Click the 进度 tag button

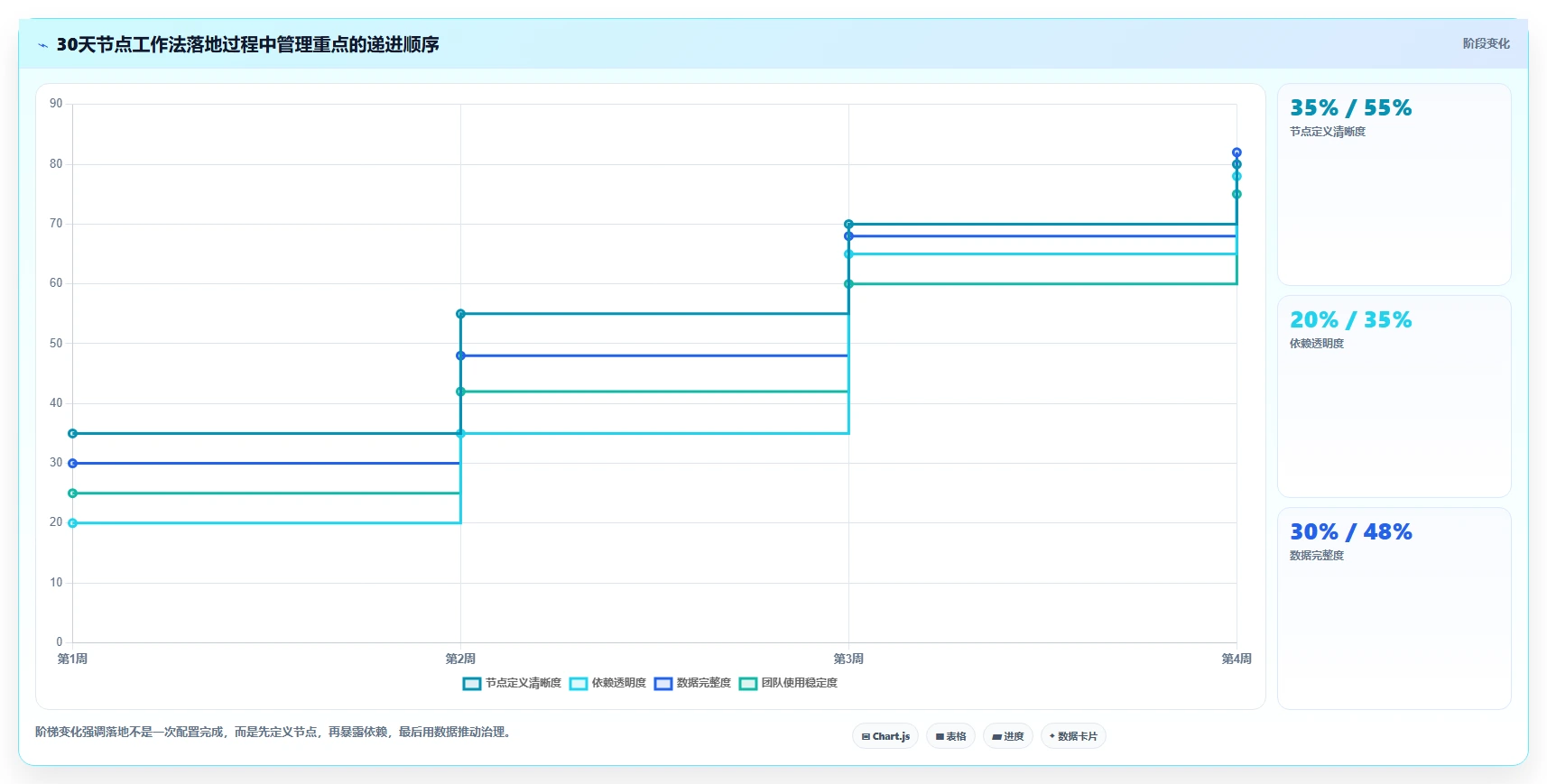pos(1008,736)
